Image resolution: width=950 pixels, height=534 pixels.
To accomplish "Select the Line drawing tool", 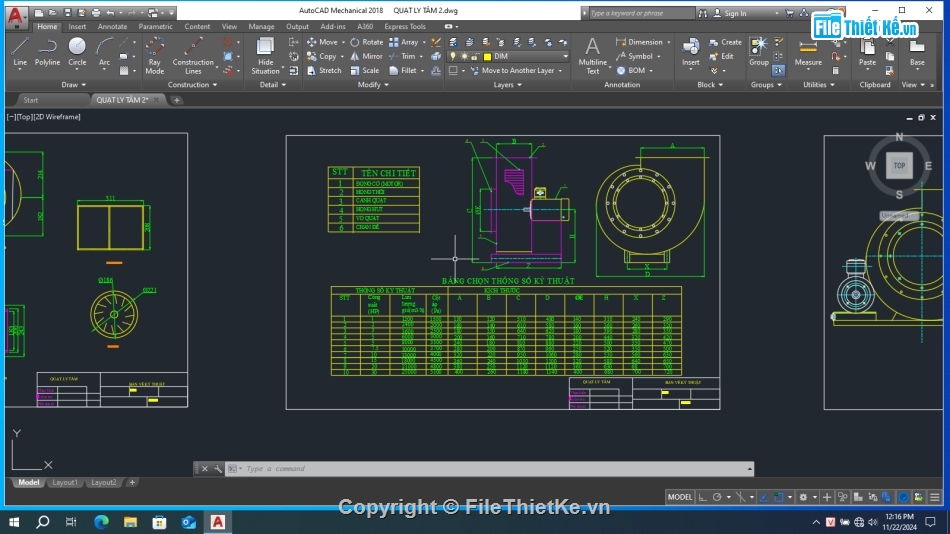I will [x=20, y=52].
